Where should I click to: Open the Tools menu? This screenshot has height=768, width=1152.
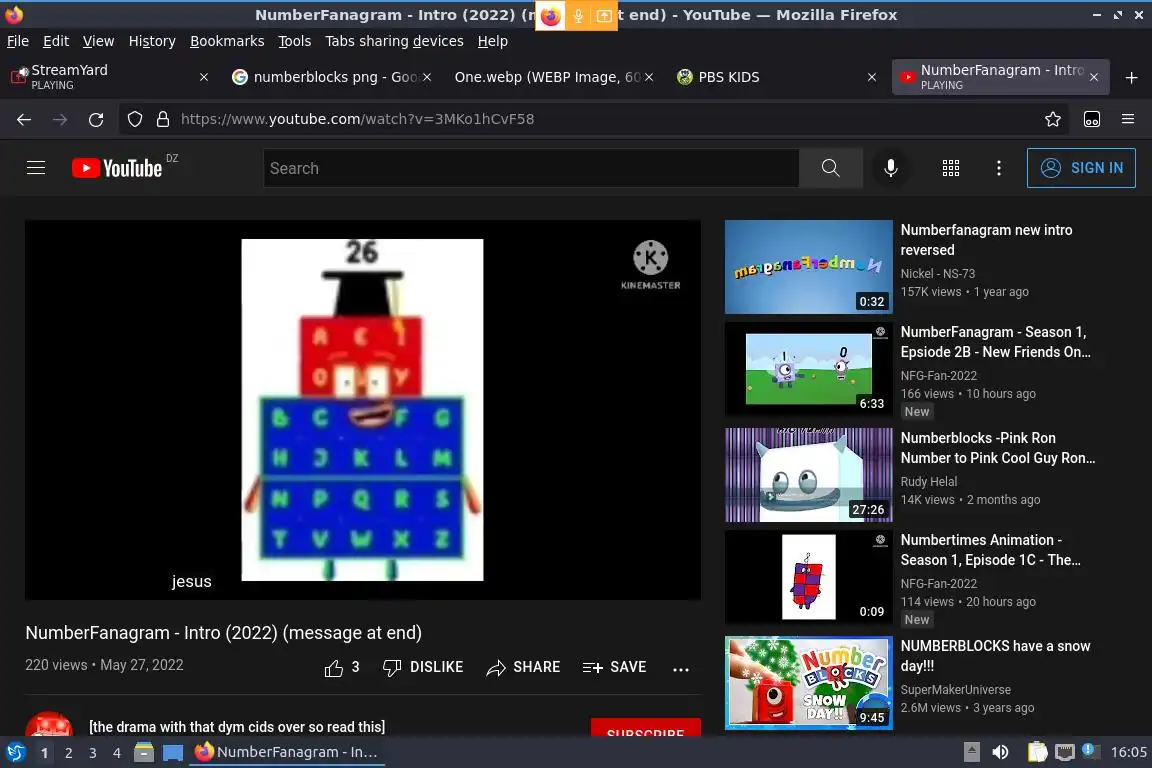click(x=295, y=41)
